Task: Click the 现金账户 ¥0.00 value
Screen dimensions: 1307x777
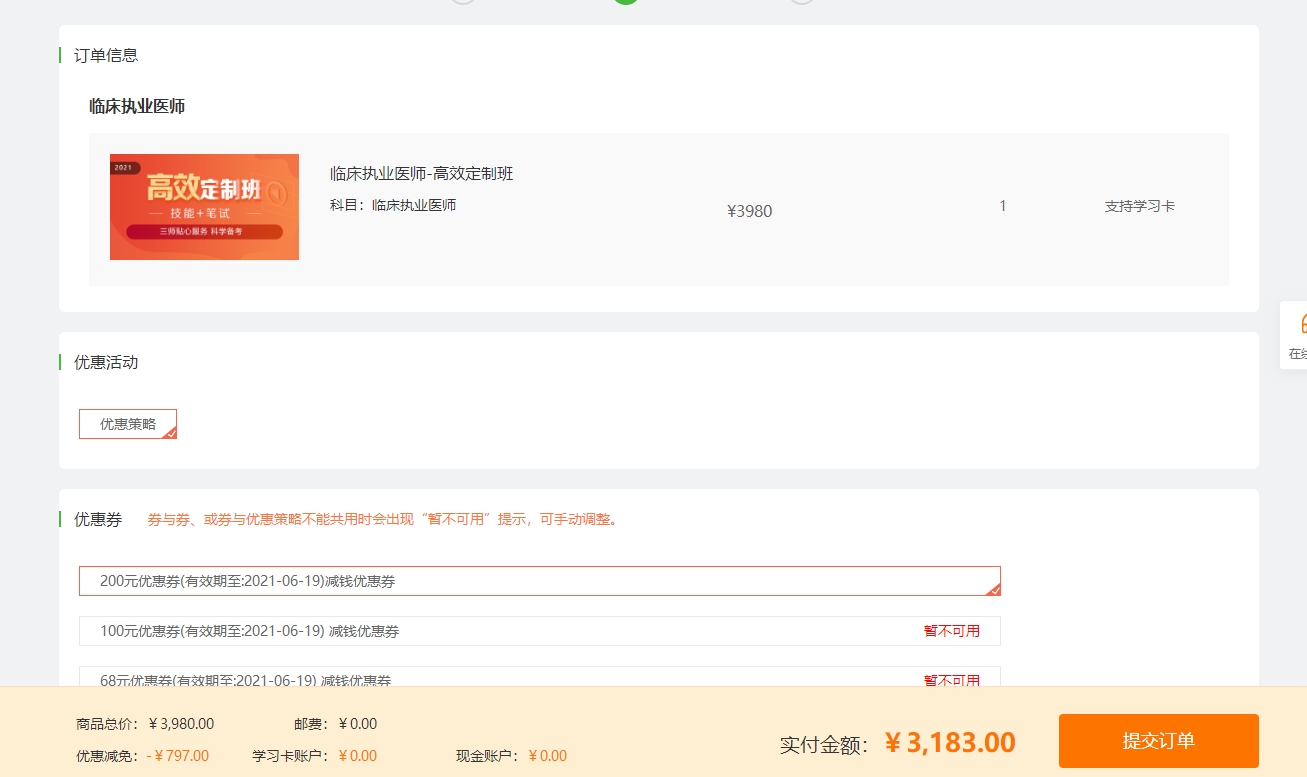Action: tap(548, 756)
